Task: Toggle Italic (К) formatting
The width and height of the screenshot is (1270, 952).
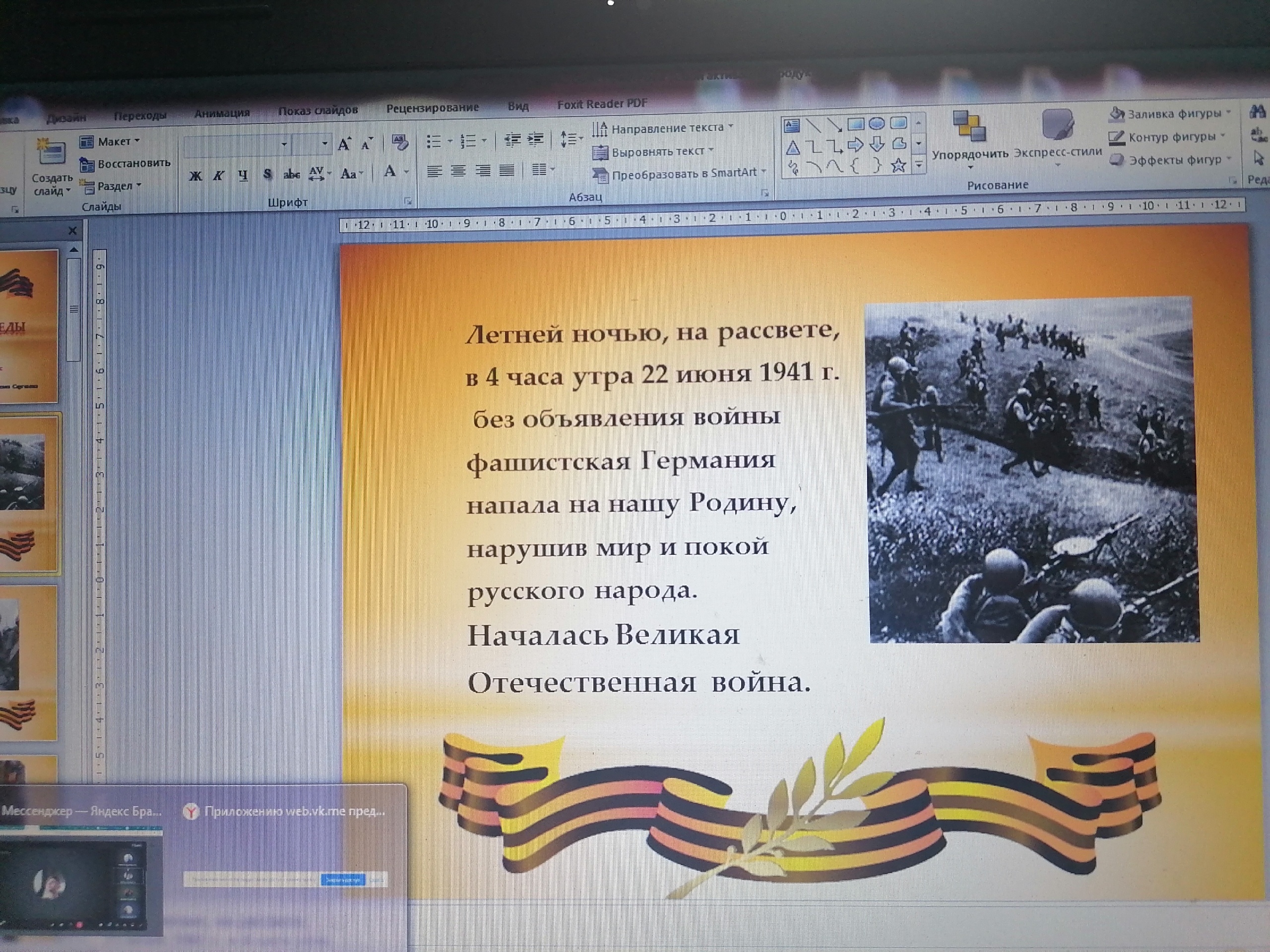Action: pyautogui.click(x=219, y=176)
